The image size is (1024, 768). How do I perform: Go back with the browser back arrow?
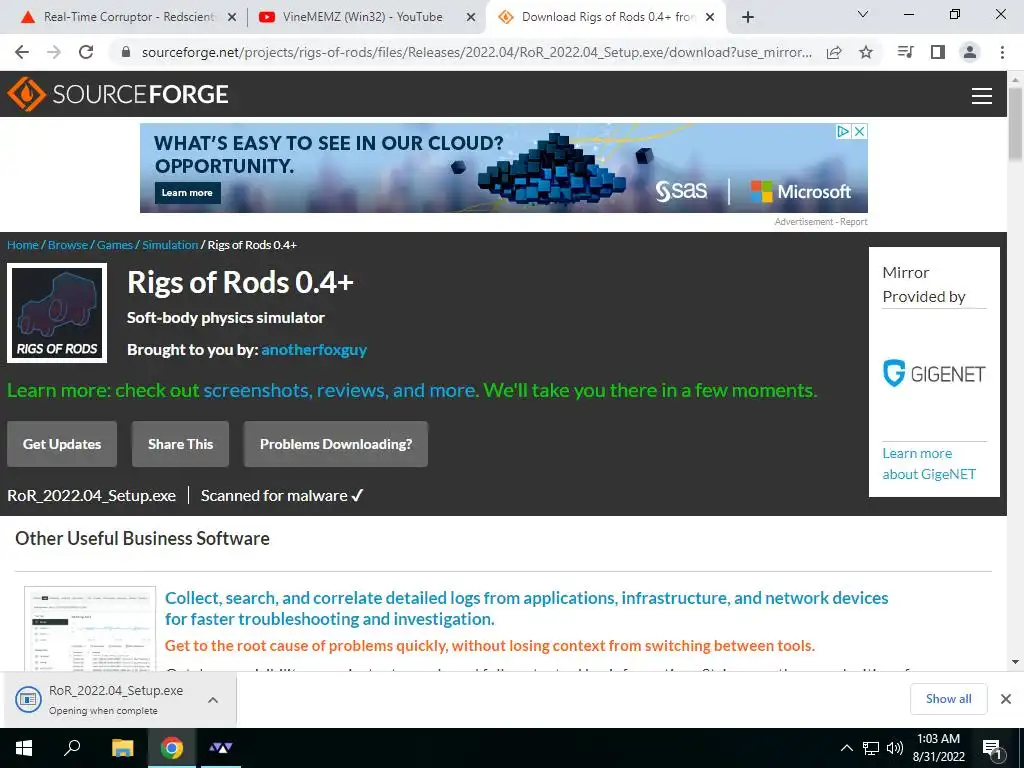[22, 52]
